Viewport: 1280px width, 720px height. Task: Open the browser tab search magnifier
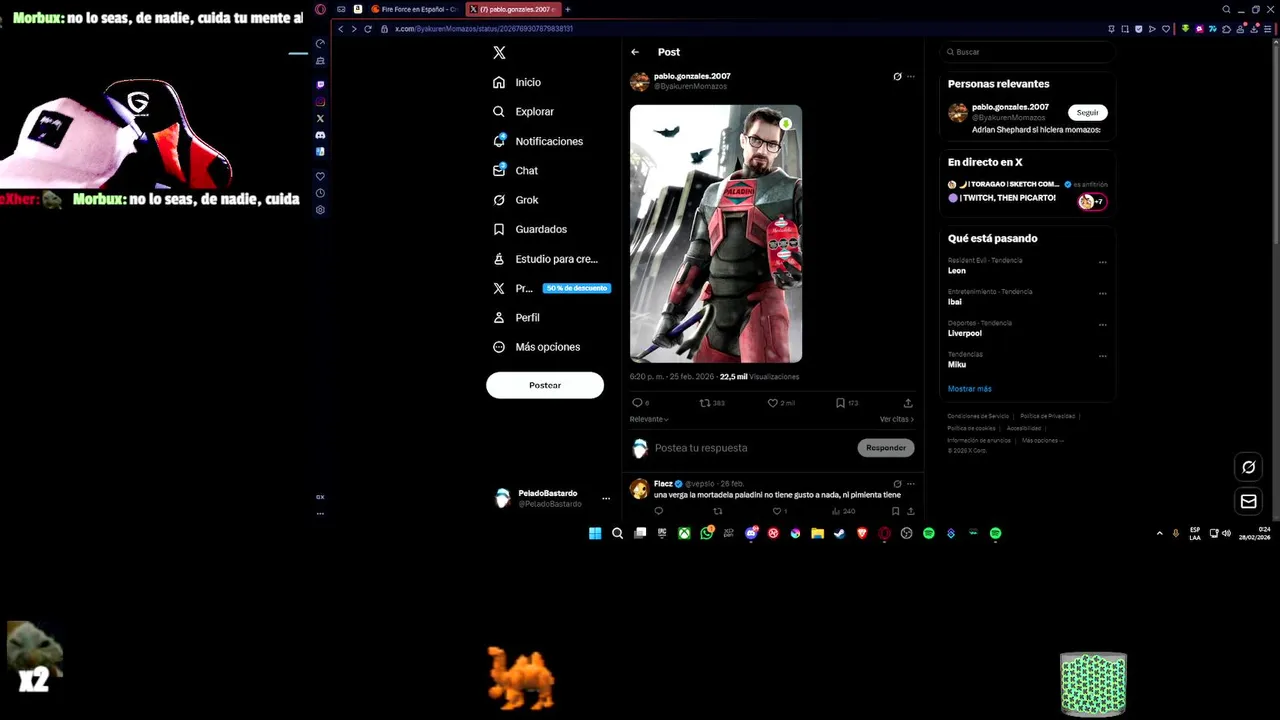[x=1226, y=9]
